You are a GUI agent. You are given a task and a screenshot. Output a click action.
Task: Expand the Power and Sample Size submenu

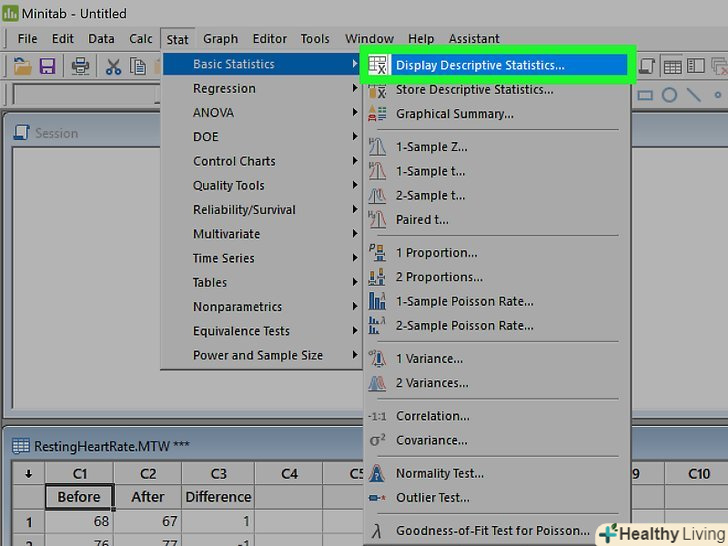coord(262,355)
